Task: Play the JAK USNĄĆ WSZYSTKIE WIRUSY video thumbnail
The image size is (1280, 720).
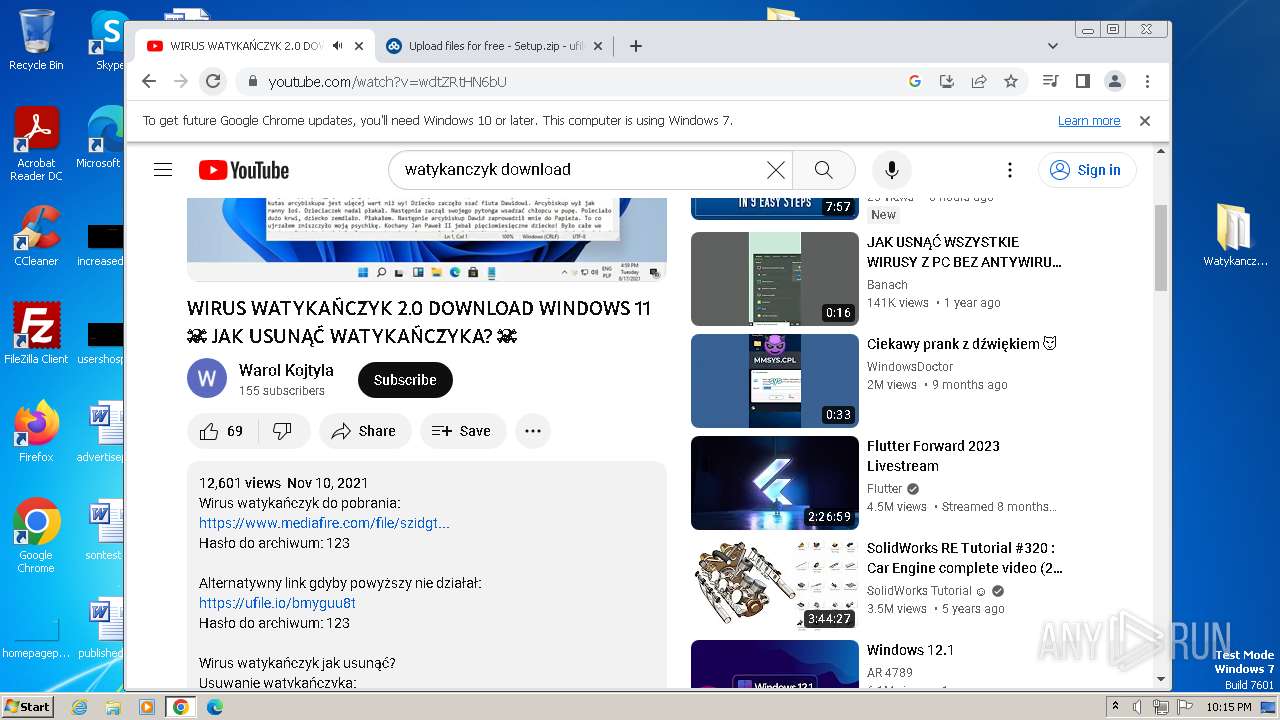Action: point(775,279)
